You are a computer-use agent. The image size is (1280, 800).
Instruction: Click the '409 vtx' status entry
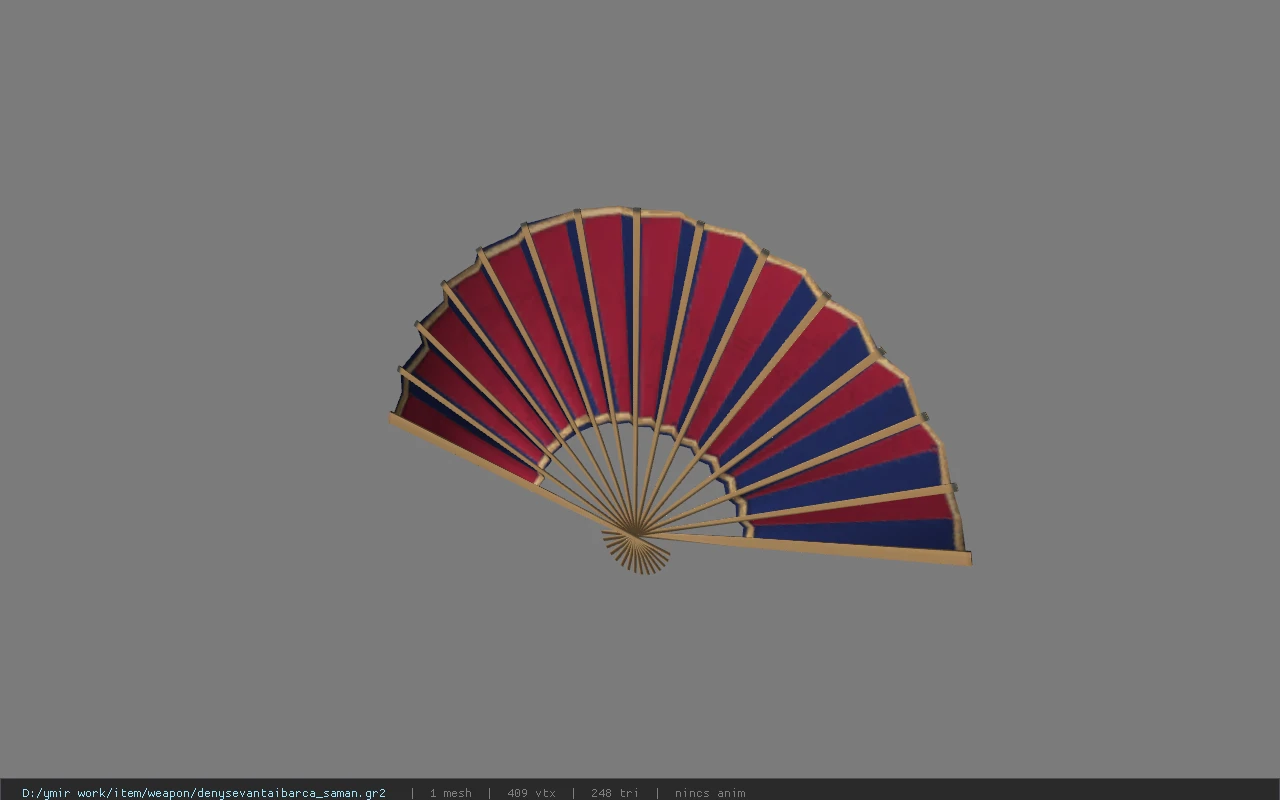pyautogui.click(x=531, y=793)
